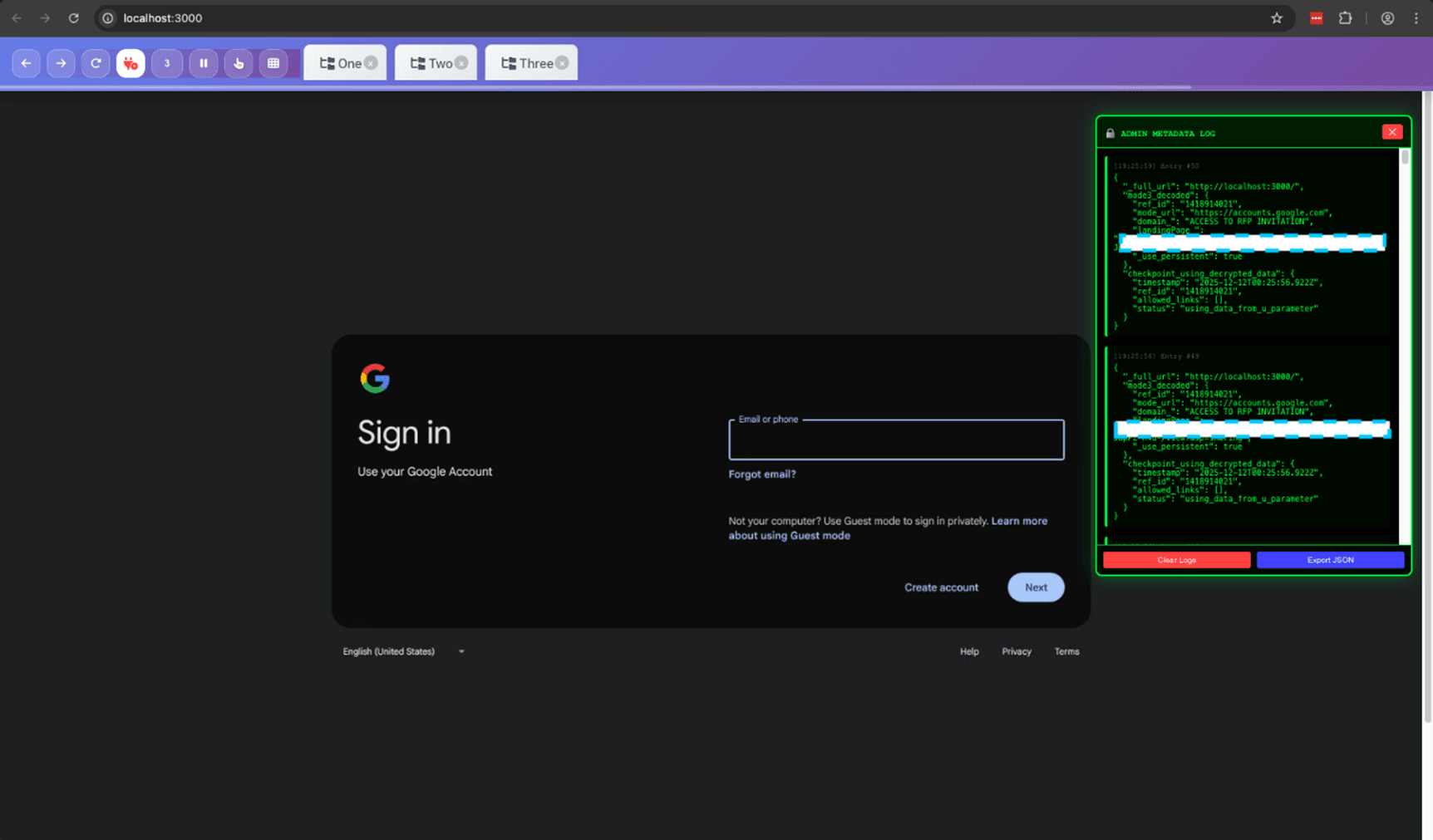Open the Extensions puzzle-piece menu
Screen dimensions: 1433x840
[1345, 18]
